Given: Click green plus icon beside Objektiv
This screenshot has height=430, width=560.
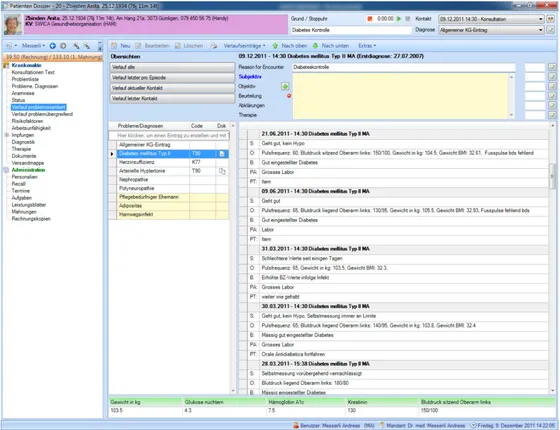Looking at the screenshot, I should tap(285, 86).
